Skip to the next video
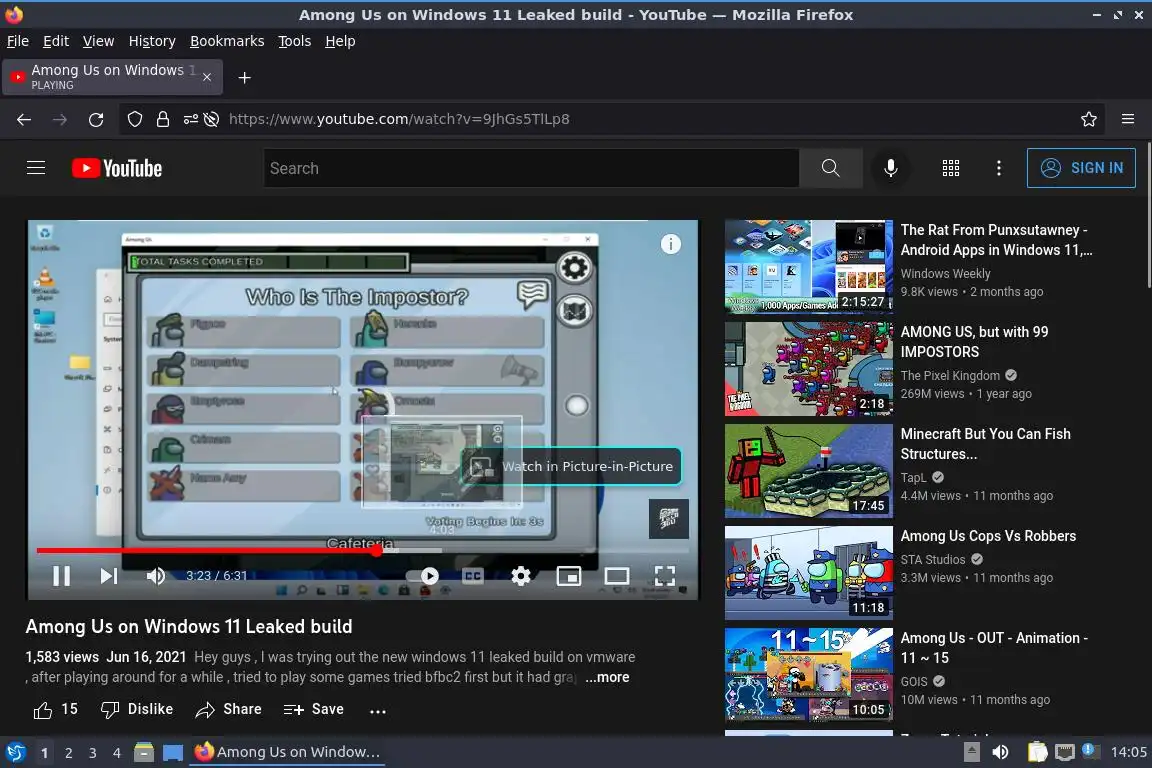Viewport: 1152px width, 768px height. point(109,576)
